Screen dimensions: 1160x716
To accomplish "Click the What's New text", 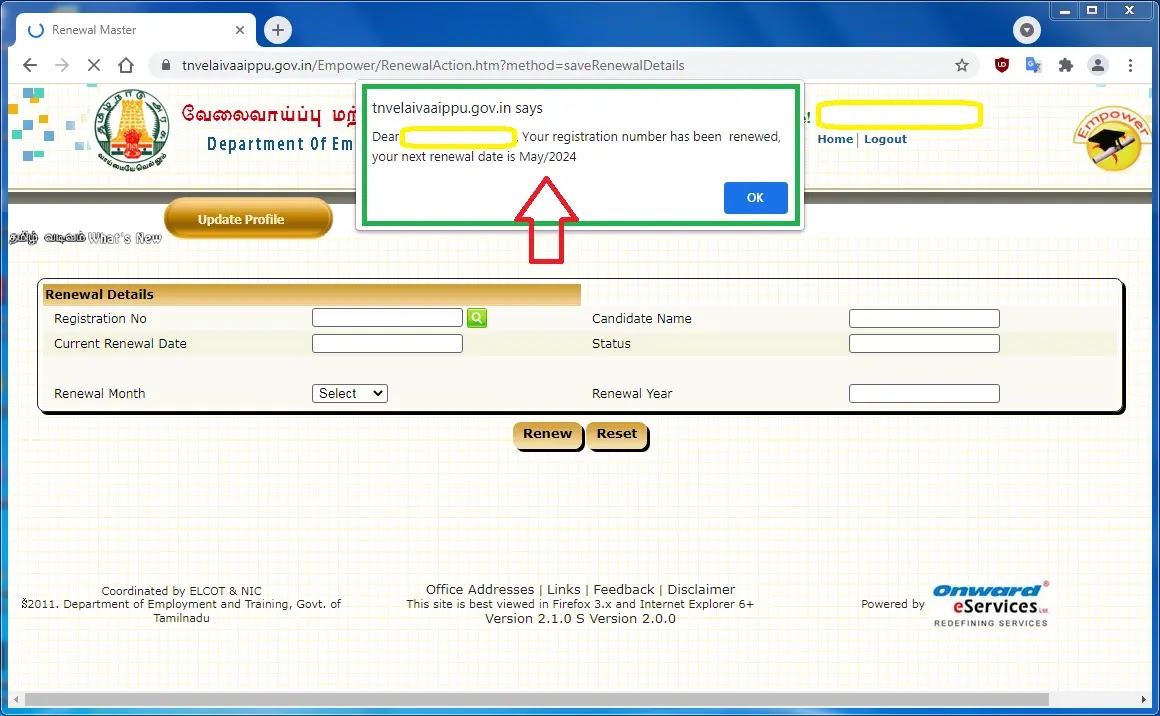I will click(x=124, y=237).
